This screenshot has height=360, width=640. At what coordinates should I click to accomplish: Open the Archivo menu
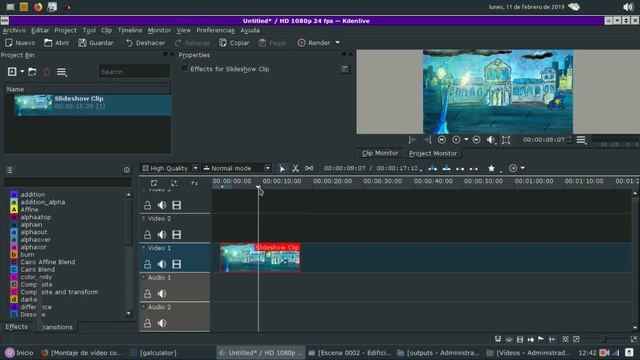click(14, 30)
